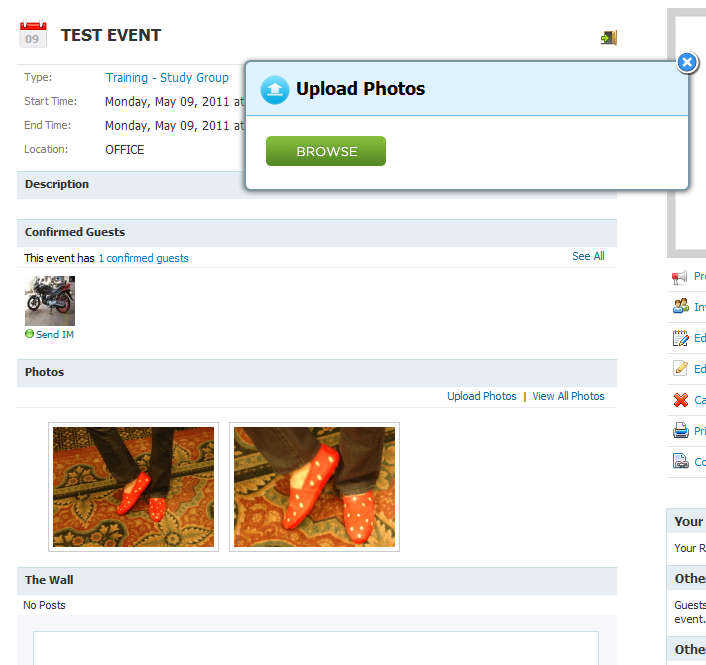Click the exit door icon at top right
Screen dimensions: 706x665
point(609,38)
